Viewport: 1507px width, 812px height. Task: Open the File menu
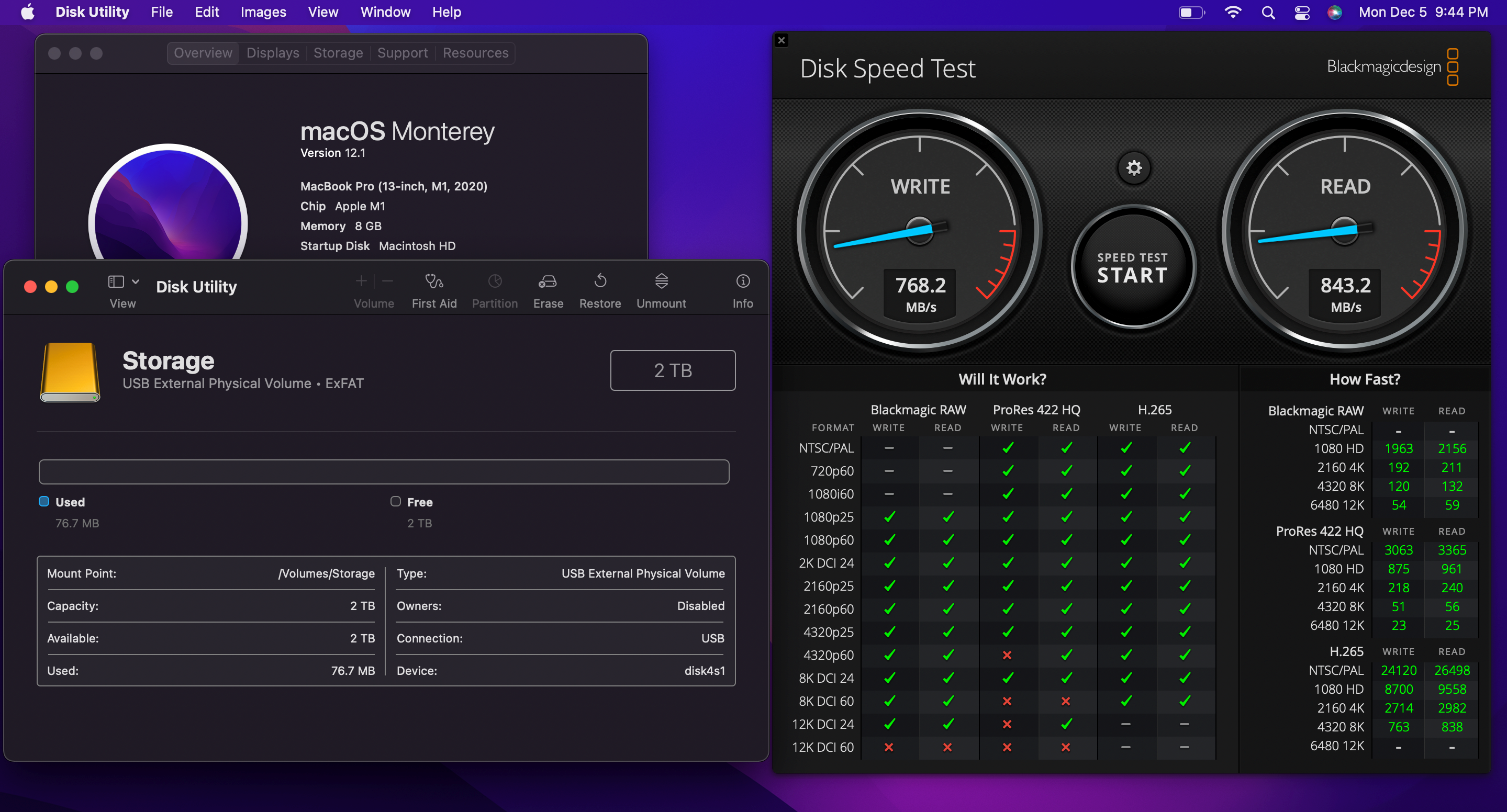(161, 12)
